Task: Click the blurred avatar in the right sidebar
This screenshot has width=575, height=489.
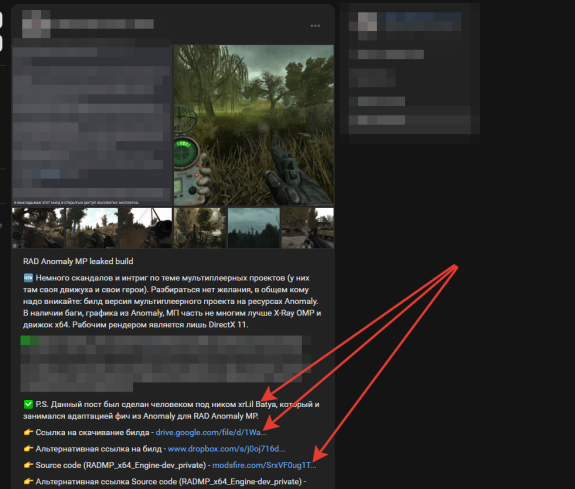Action: tap(367, 22)
